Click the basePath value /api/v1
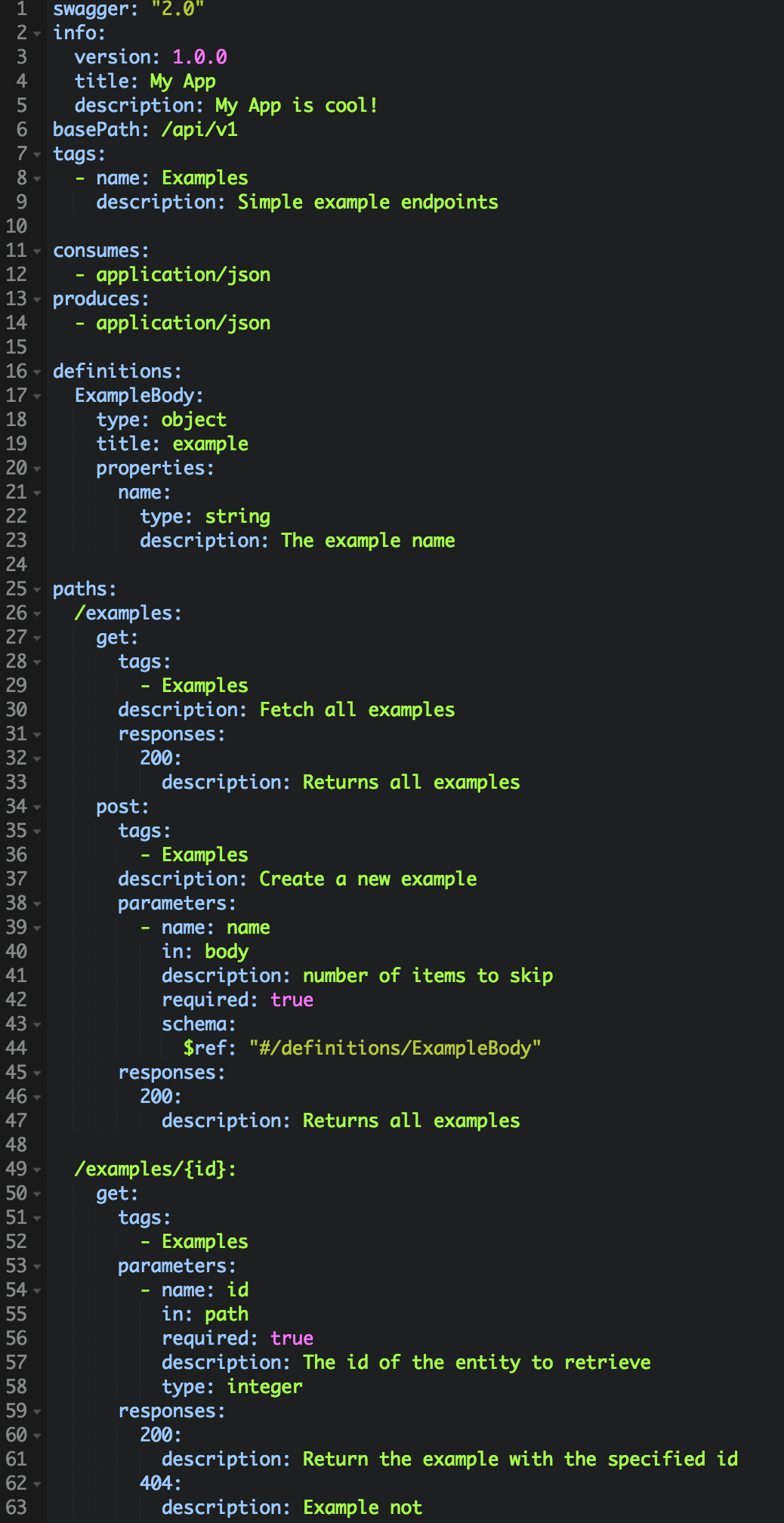 (199, 129)
